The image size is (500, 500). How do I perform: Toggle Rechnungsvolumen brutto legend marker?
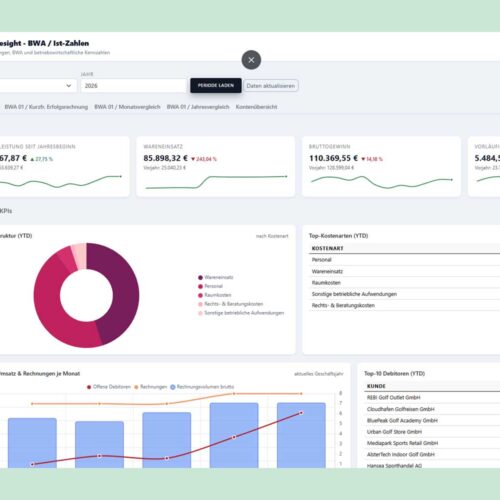pos(173,387)
